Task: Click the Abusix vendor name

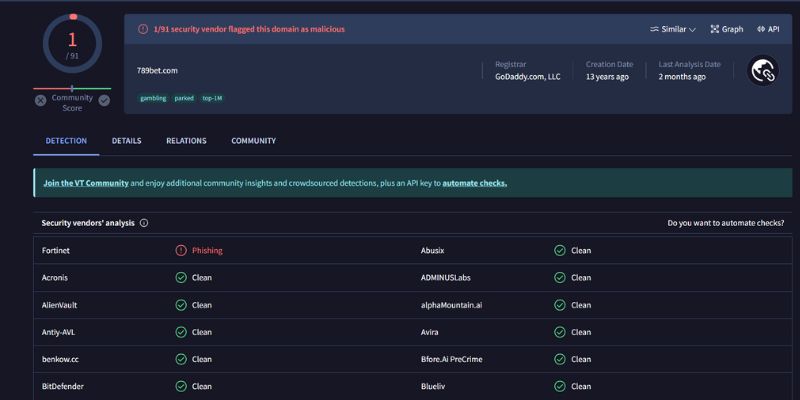Action: pos(432,251)
